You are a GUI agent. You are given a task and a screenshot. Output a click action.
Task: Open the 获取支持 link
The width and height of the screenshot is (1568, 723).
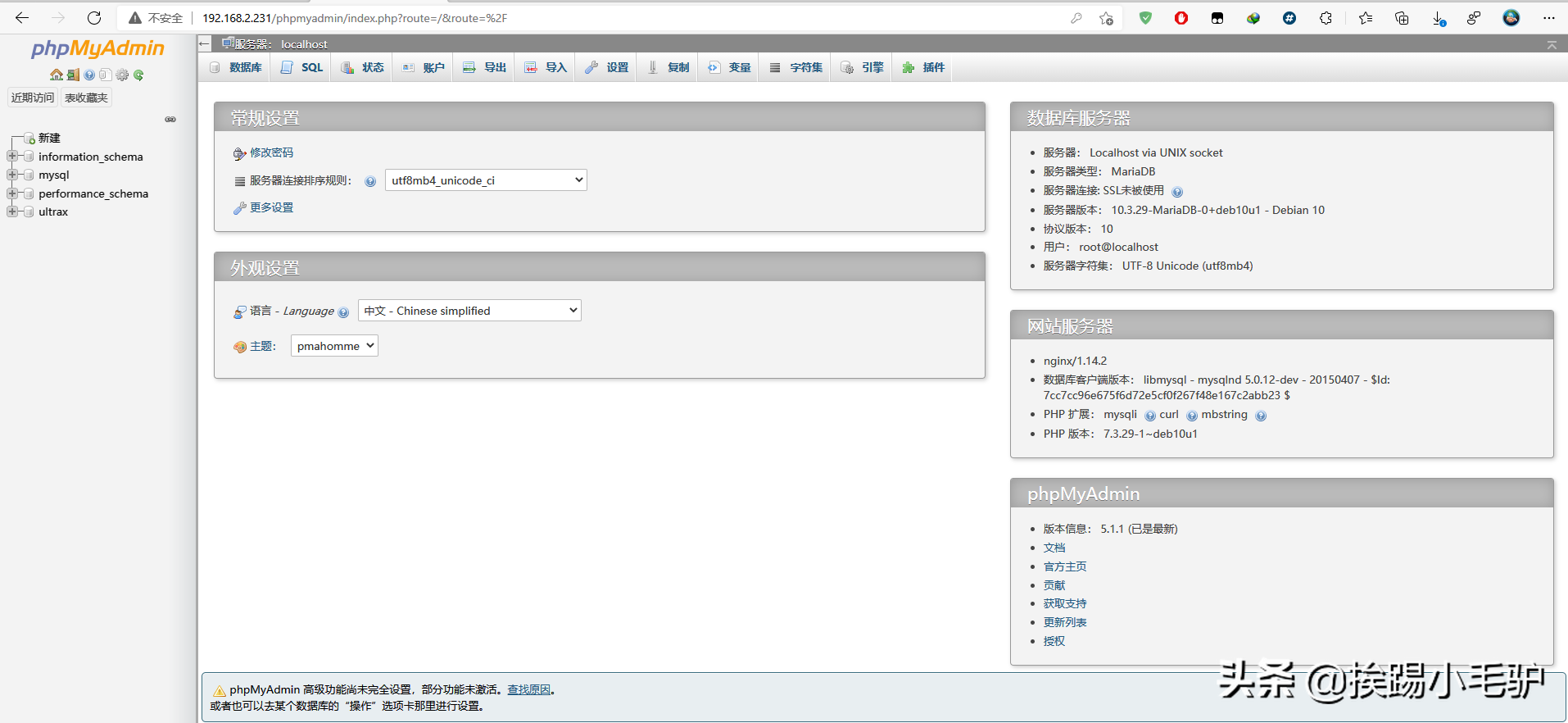1065,603
